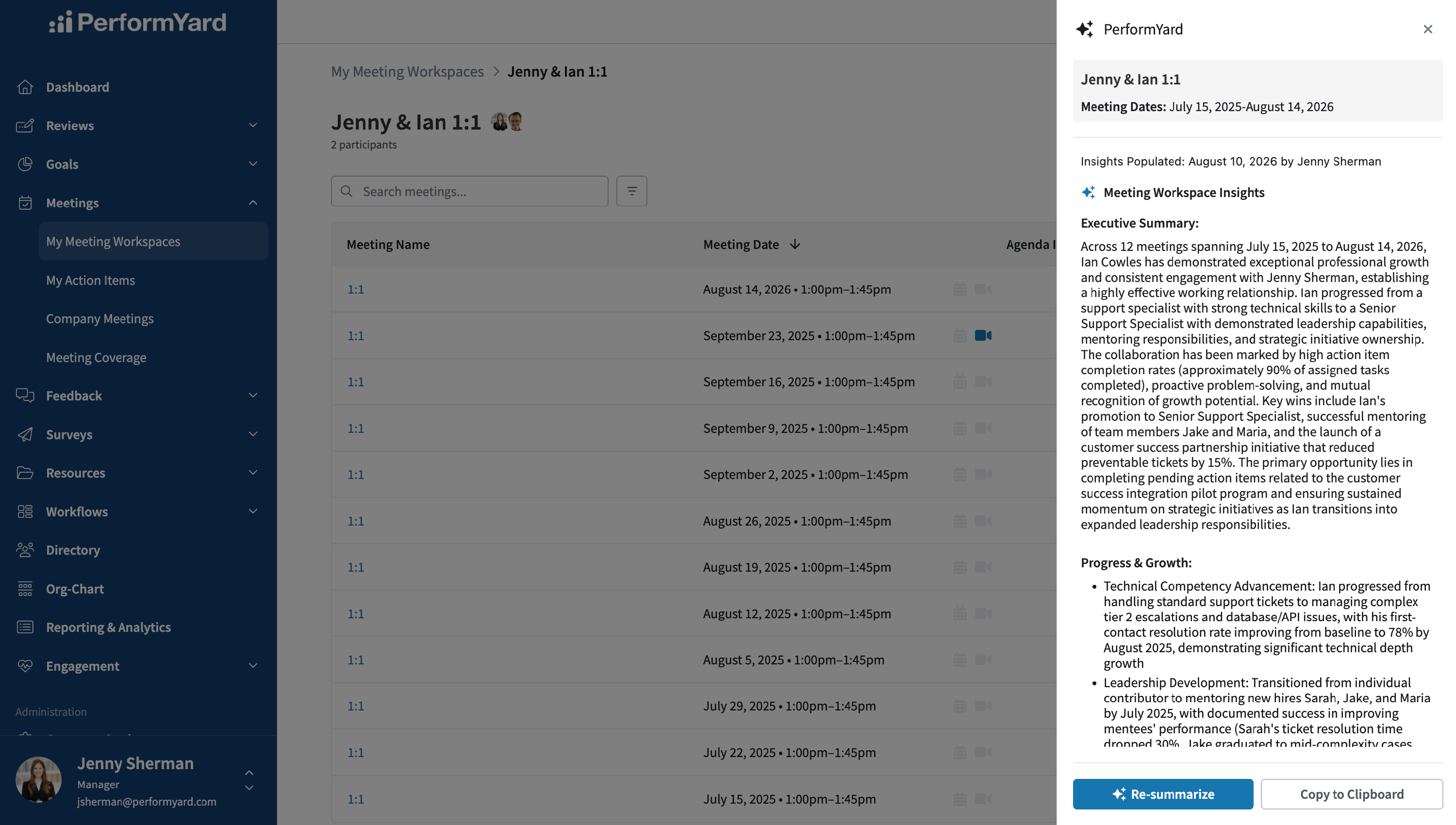Screen dimensions: 1456x825
Task: Click the Workflows grid icon
Action: tap(25, 511)
